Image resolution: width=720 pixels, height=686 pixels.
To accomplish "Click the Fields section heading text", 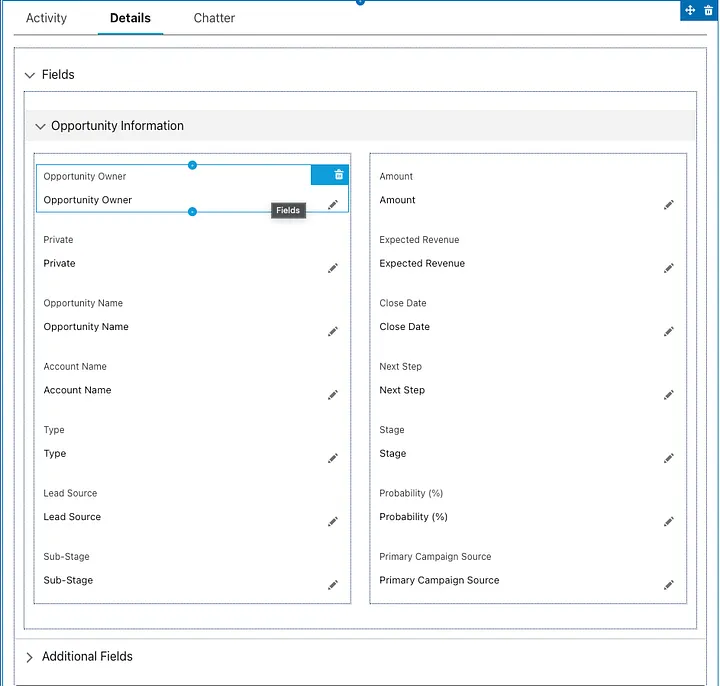I will pyautogui.click(x=58, y=74).
